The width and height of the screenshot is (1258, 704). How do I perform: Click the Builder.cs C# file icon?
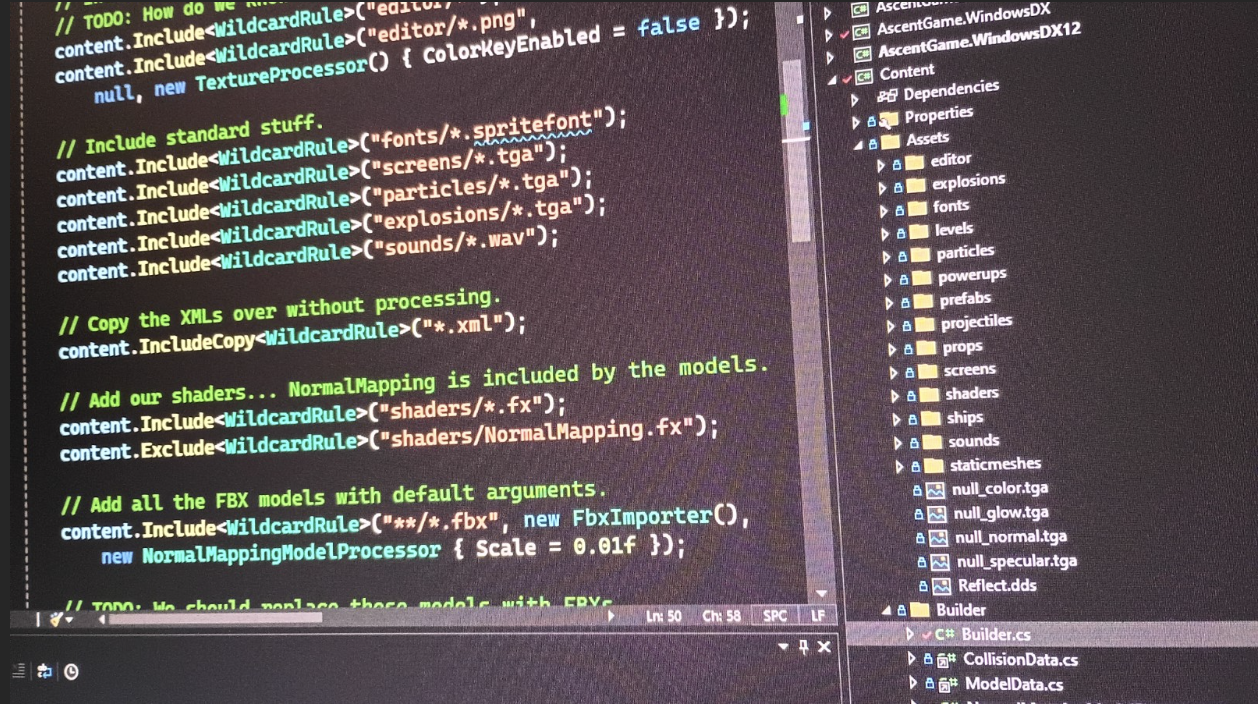point(945,635)
